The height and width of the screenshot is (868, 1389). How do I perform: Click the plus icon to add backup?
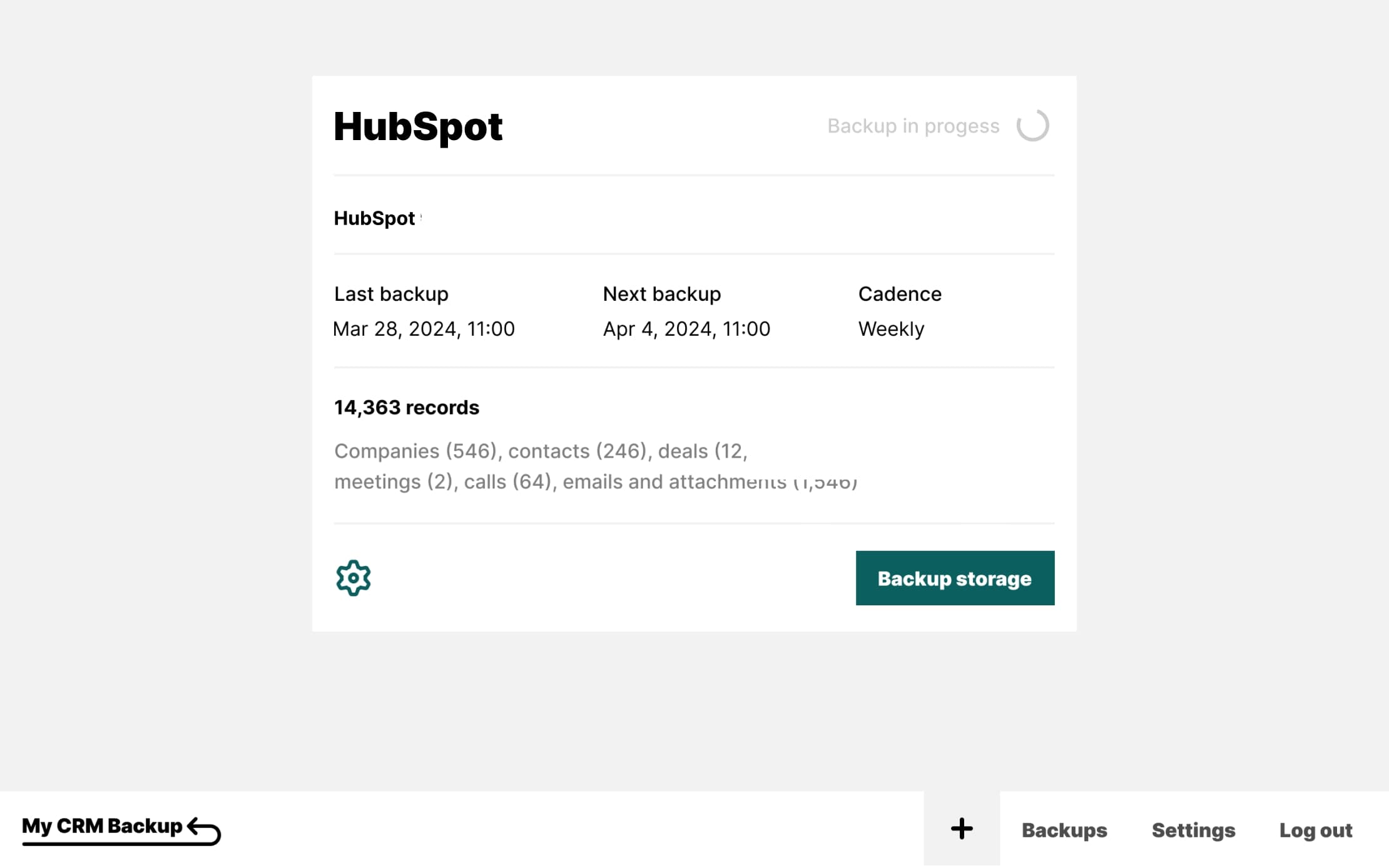pyautogui.click(x=962, y=829)
